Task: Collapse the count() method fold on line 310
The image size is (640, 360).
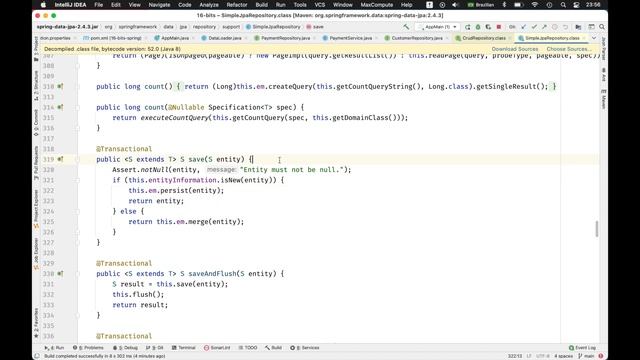Action: tap(78, 87)
